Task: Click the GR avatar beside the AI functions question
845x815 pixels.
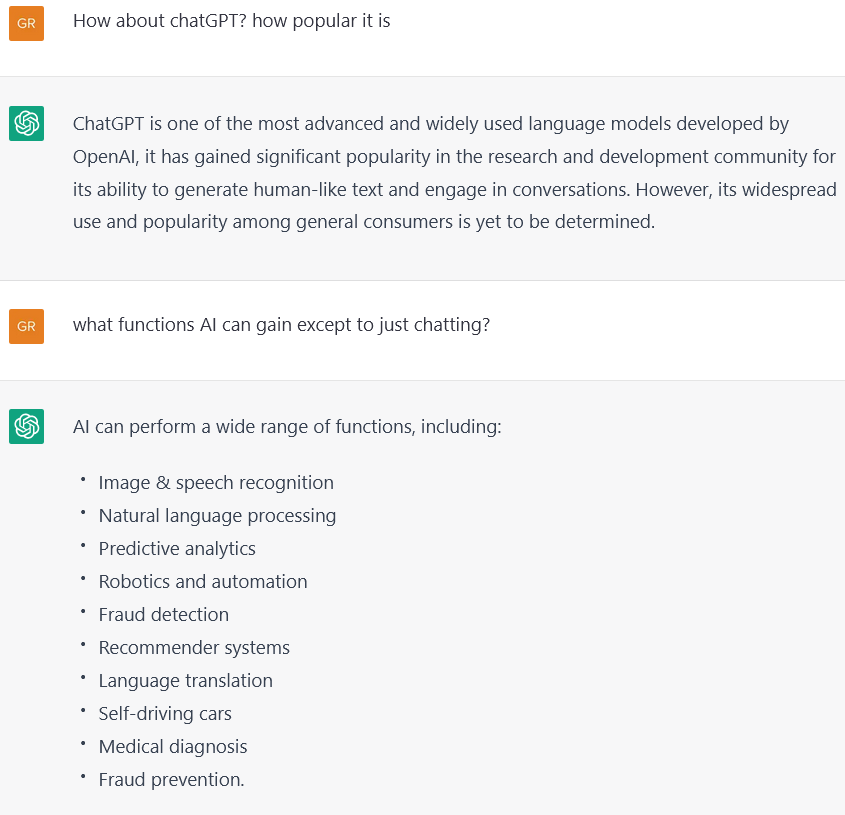Action: (x=26, y=326)
